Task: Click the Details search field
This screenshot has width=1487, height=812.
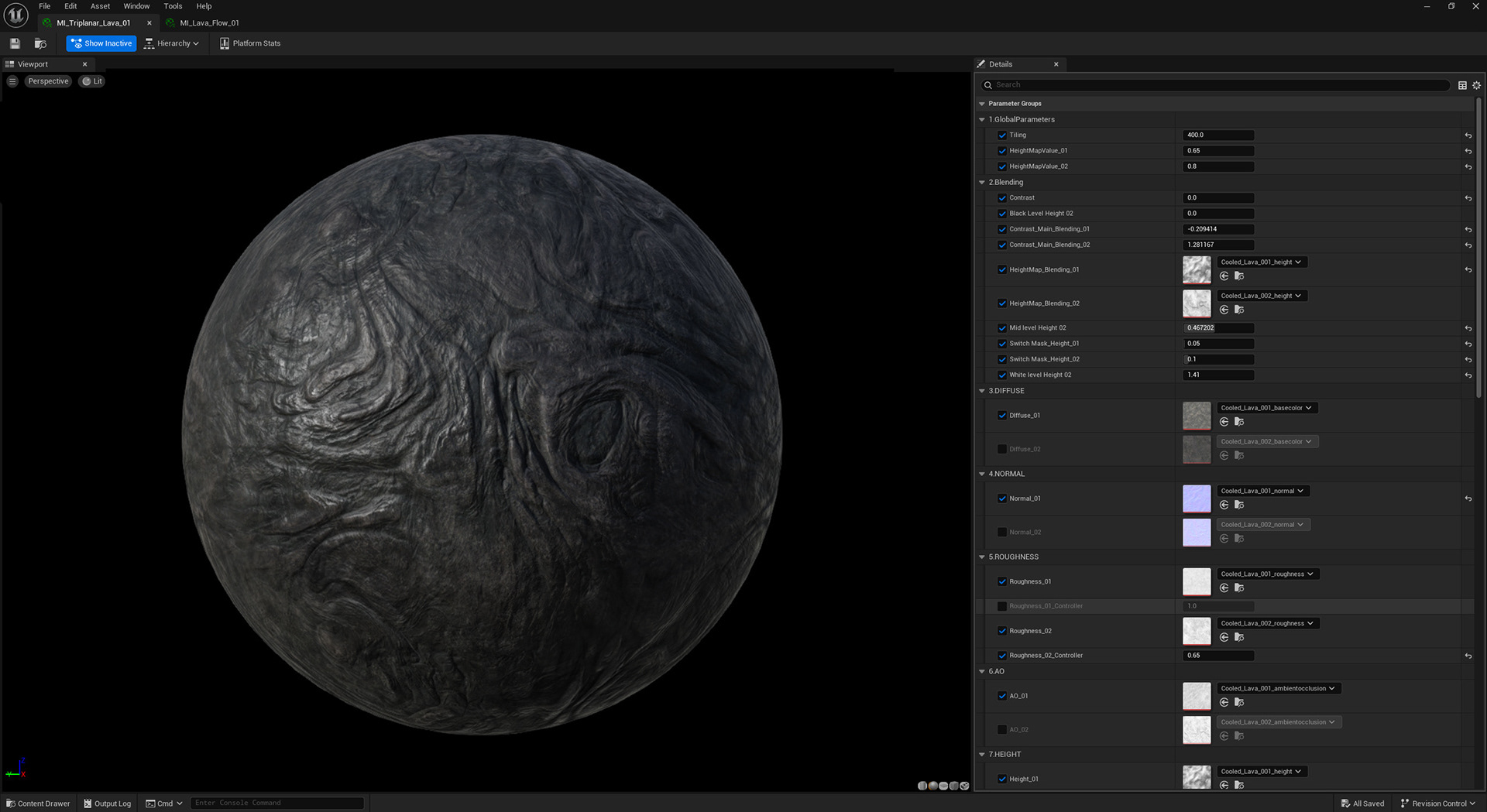Action: [1216, 85]
